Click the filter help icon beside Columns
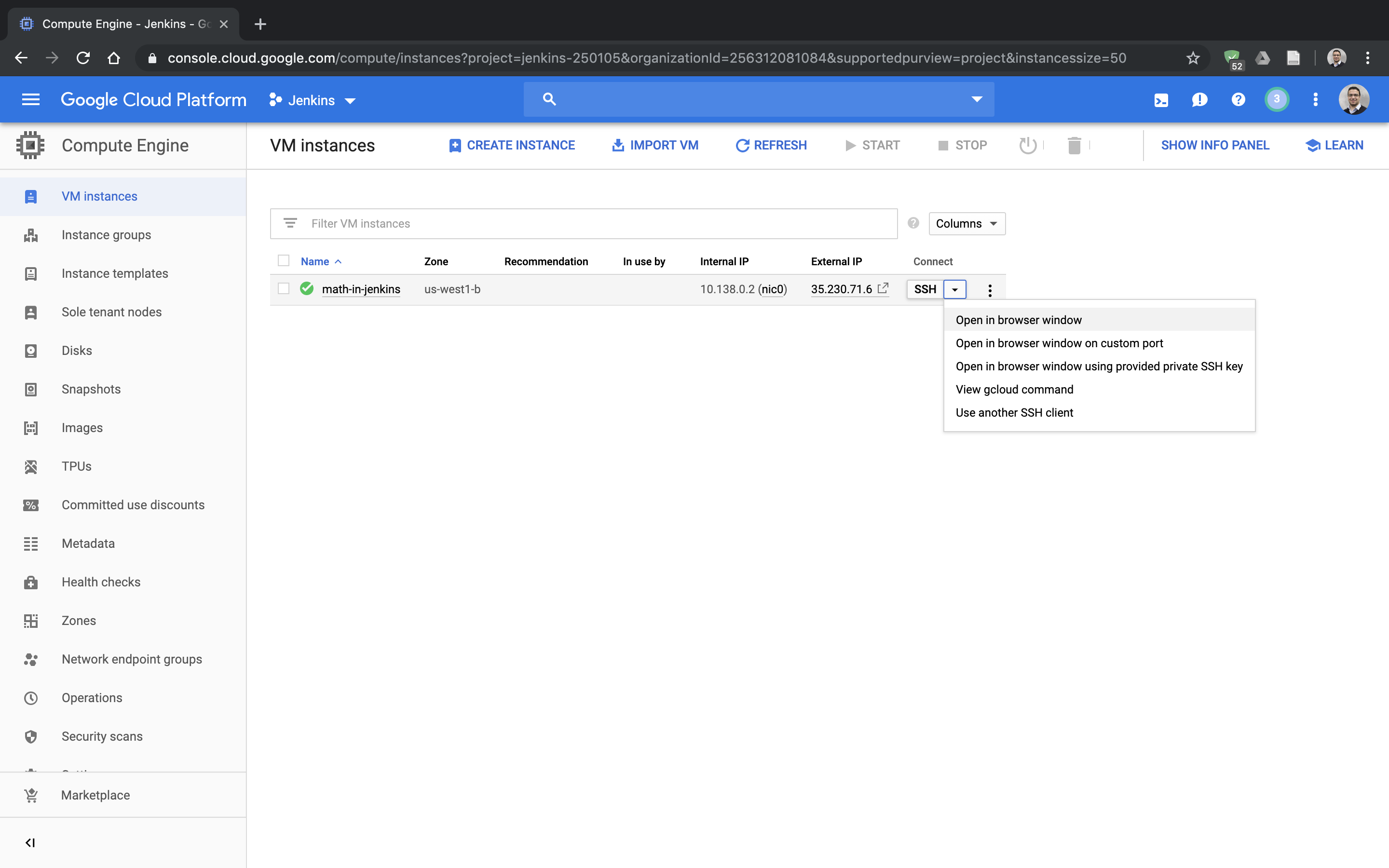 913,223
